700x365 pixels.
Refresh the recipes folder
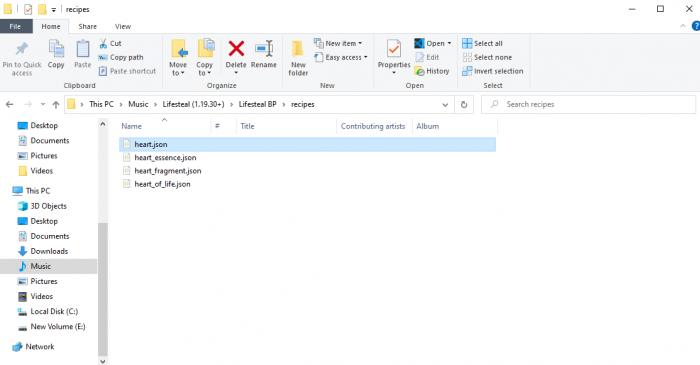tap(464, 104)
